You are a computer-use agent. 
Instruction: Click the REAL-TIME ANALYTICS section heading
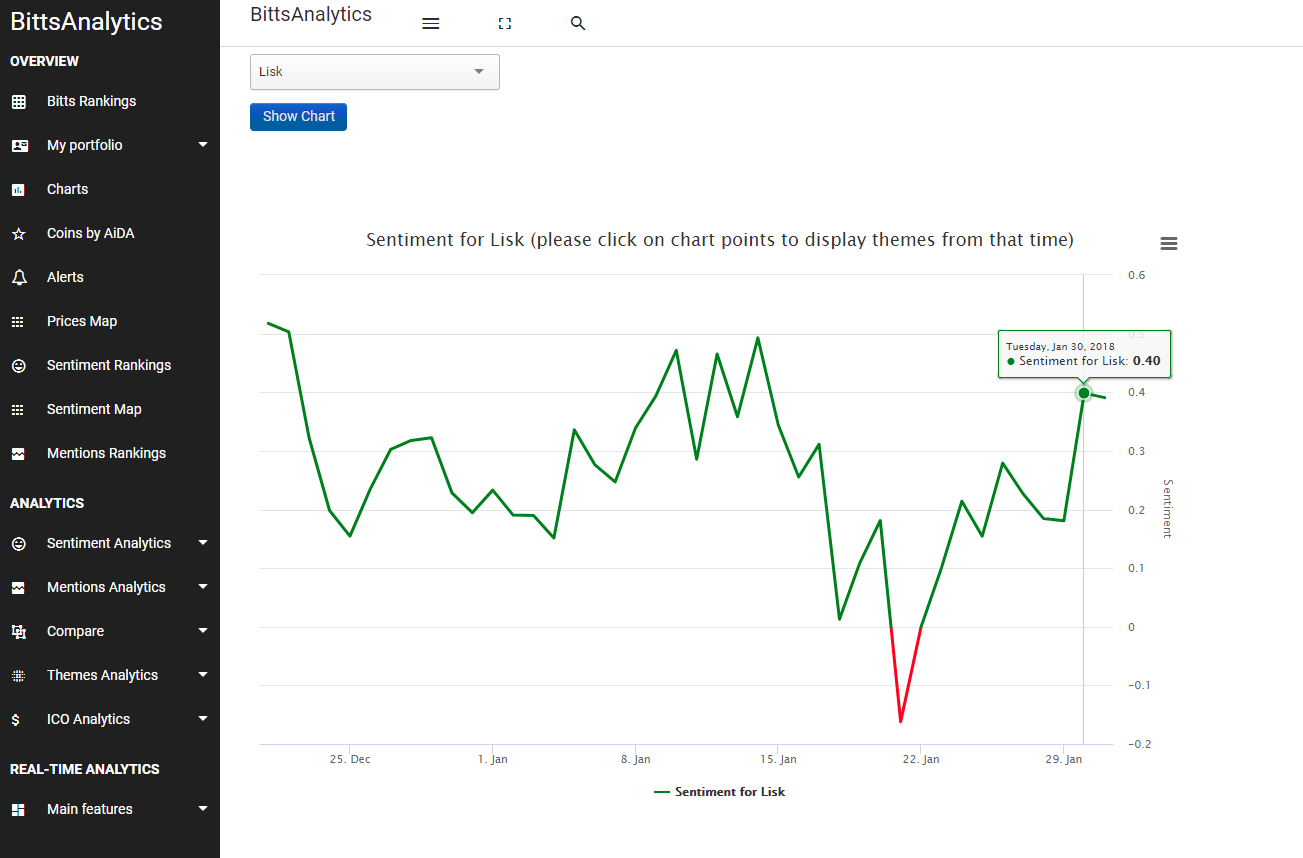click(x=85, y=769)
